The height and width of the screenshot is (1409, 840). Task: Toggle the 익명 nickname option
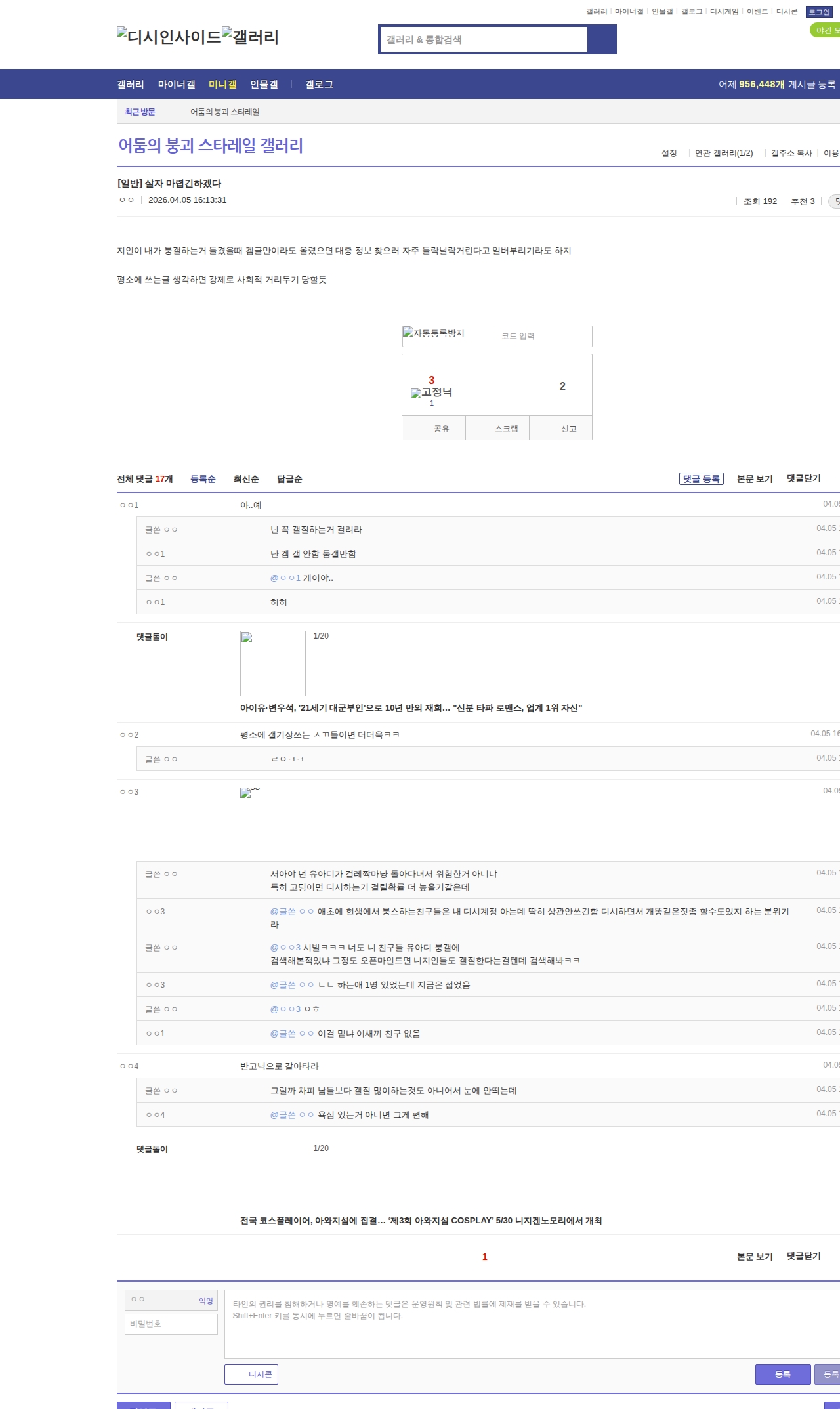tap(205, 1301)
